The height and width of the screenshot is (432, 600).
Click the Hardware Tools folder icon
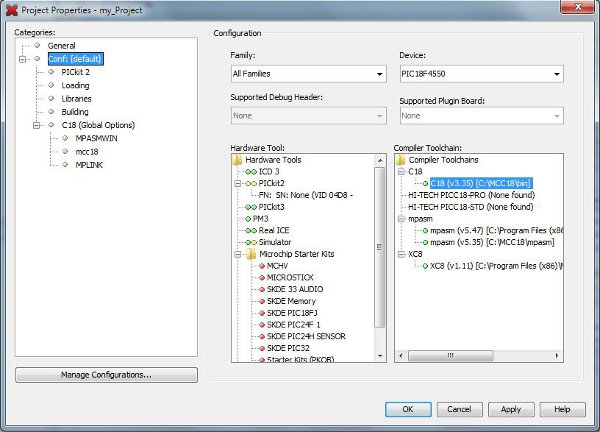[x=237, y=160]
